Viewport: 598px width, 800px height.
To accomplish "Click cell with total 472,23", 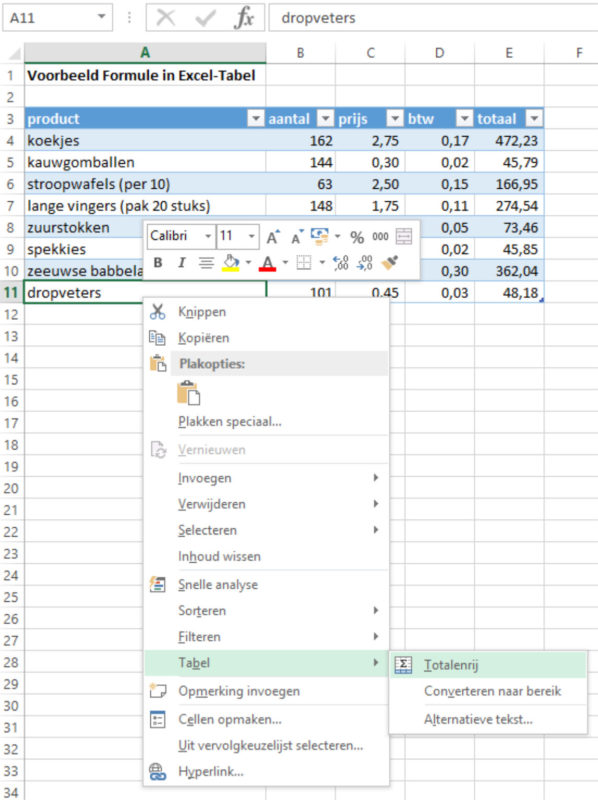I will (x=509, y=141).
